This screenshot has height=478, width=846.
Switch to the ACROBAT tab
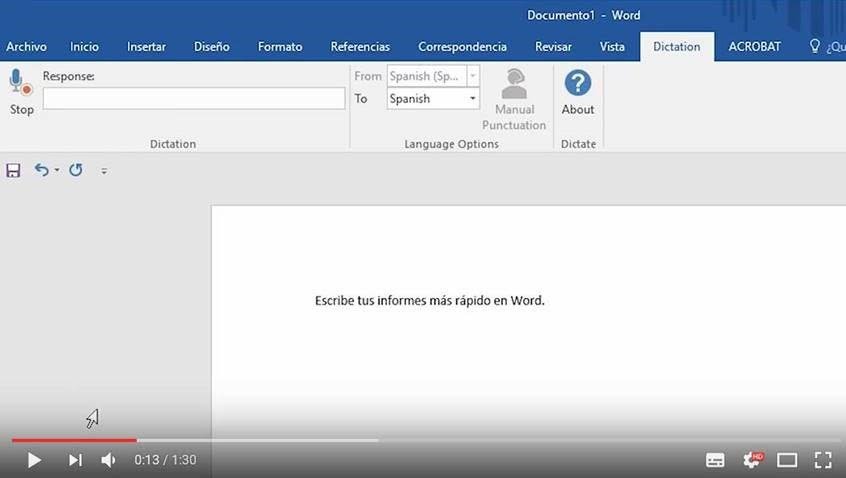[x=754, y=47]
